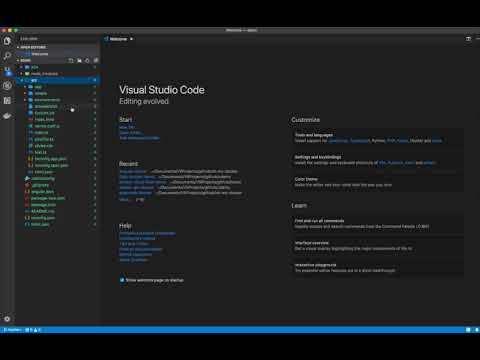Open the Product documentation link
Image resolution: width=480 pixels, height=360 pixels.
[x=141, y=249]
